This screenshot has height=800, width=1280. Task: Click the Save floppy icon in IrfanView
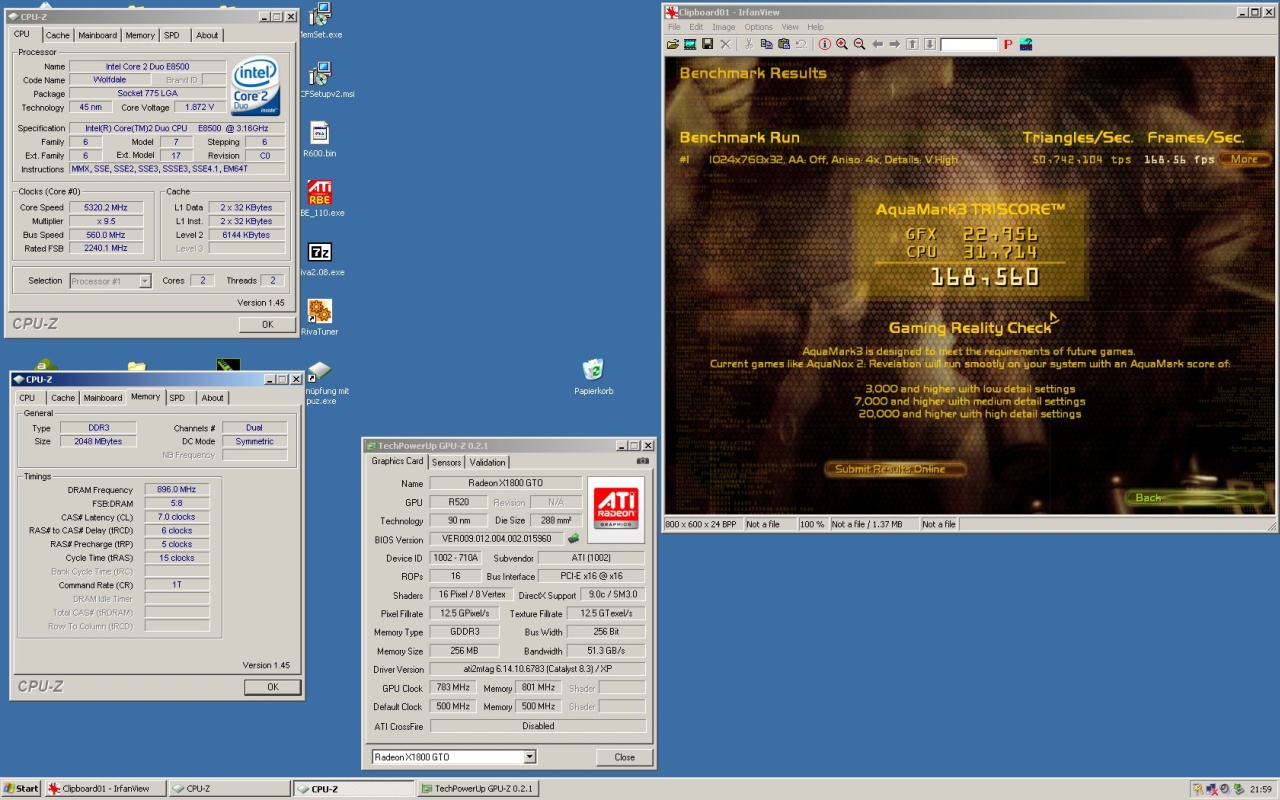click(x=707, y=44)
